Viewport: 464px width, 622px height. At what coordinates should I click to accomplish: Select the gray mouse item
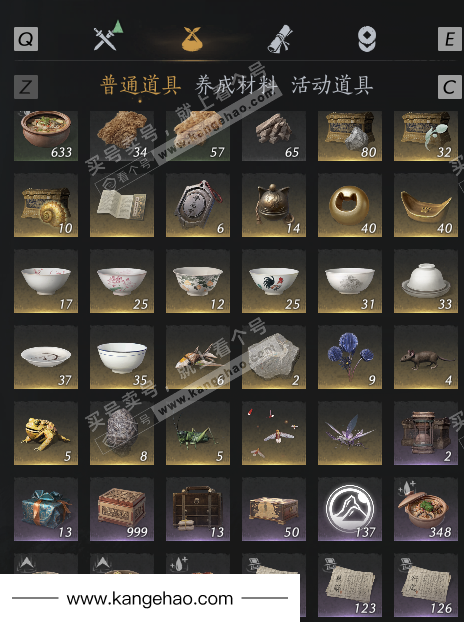click(426, 357)
